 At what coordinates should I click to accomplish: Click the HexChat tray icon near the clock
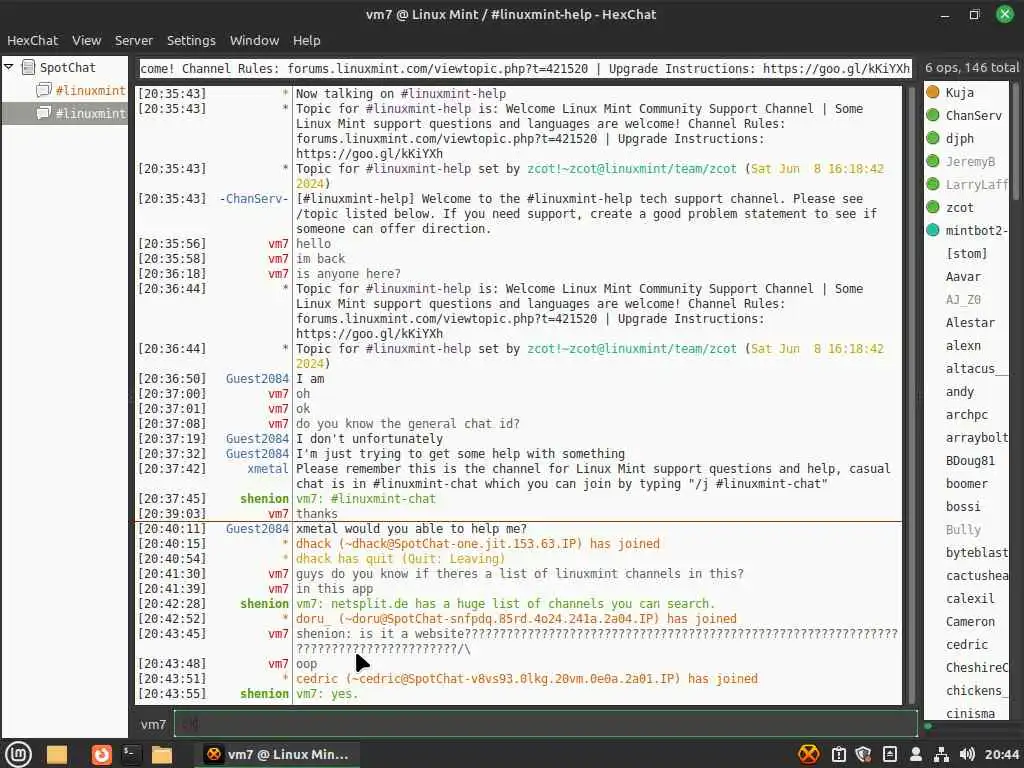pyautogui.click(x=808, y=754)
